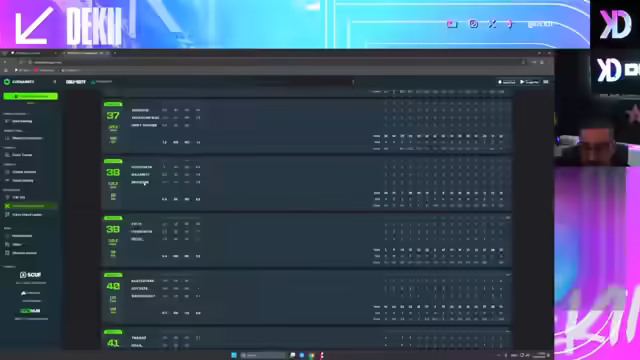Open a new browser tab
This screenshot has width=640, height=360.
point(115,53)
